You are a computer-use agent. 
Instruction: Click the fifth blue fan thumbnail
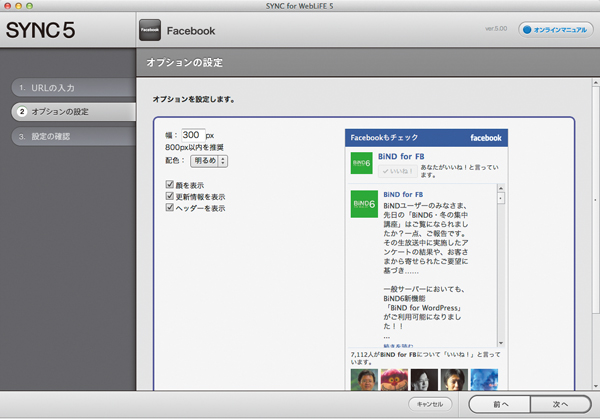(484, 380)
